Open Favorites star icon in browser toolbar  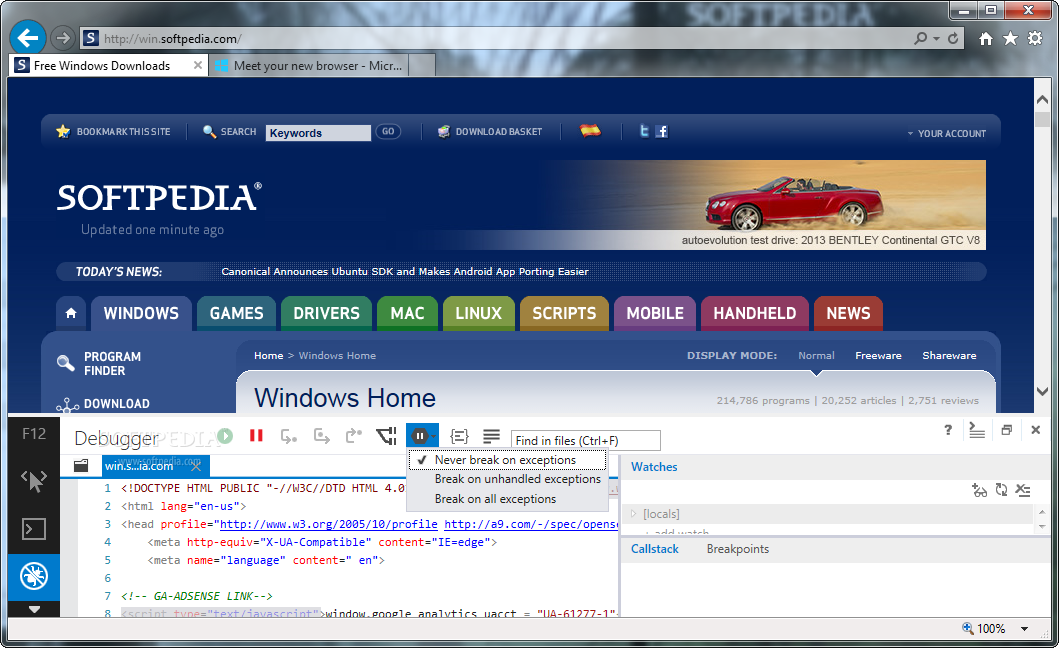tap(1010, 39)
